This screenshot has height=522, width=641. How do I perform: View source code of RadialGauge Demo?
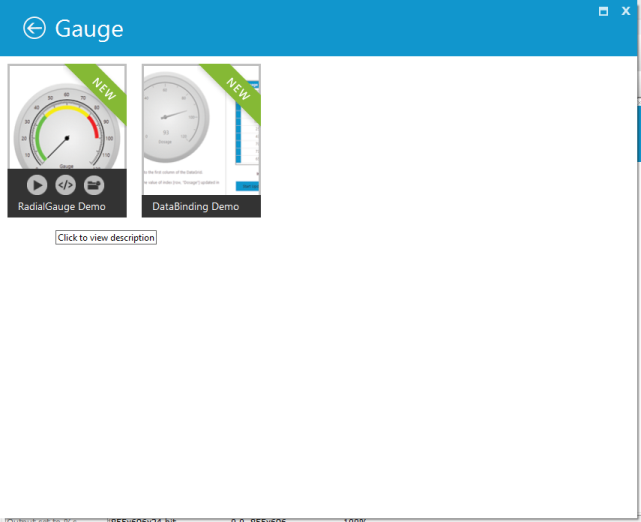65,185
